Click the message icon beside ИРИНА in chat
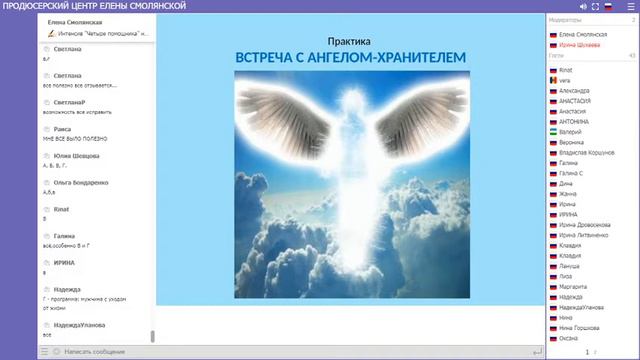This screenshot has width=640, height=360. 47,263
